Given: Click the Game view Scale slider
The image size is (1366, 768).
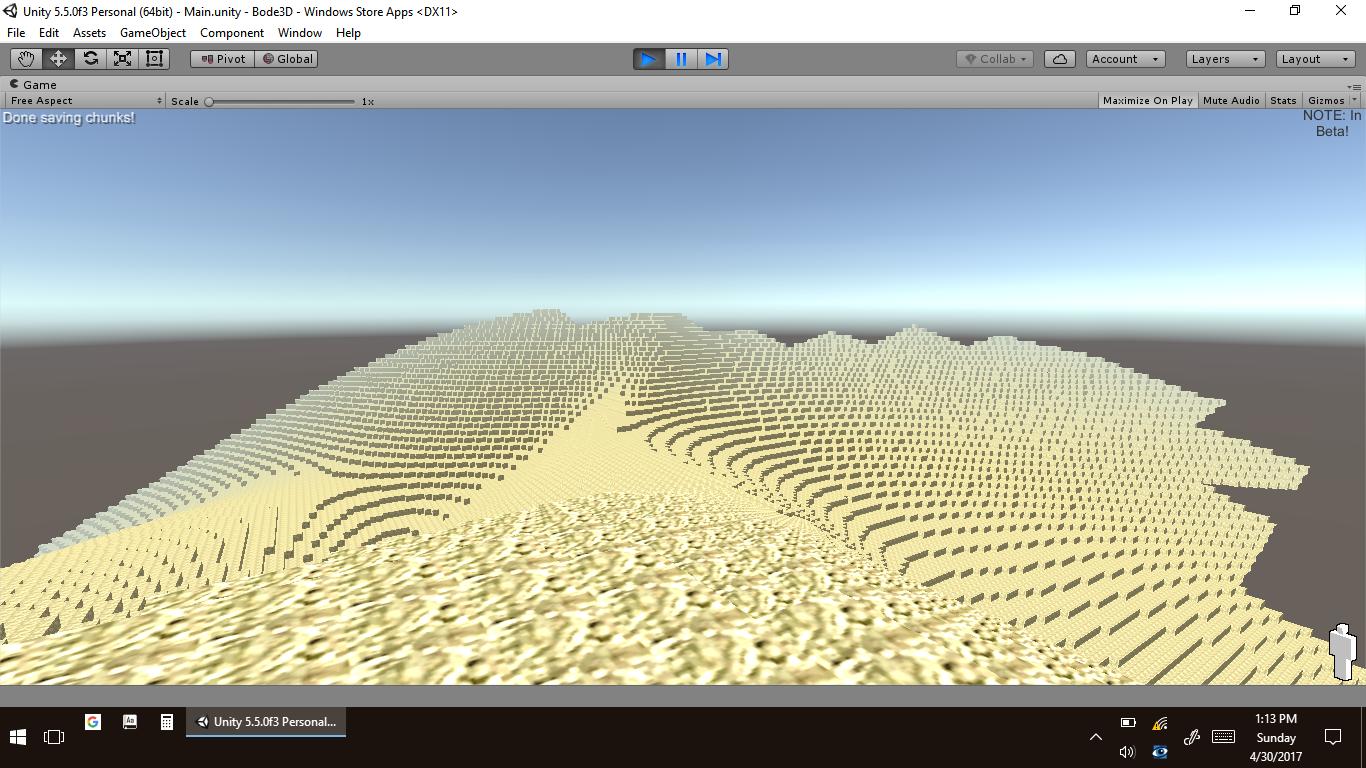Looking at the screenshot, I should (x=281, y=101).
